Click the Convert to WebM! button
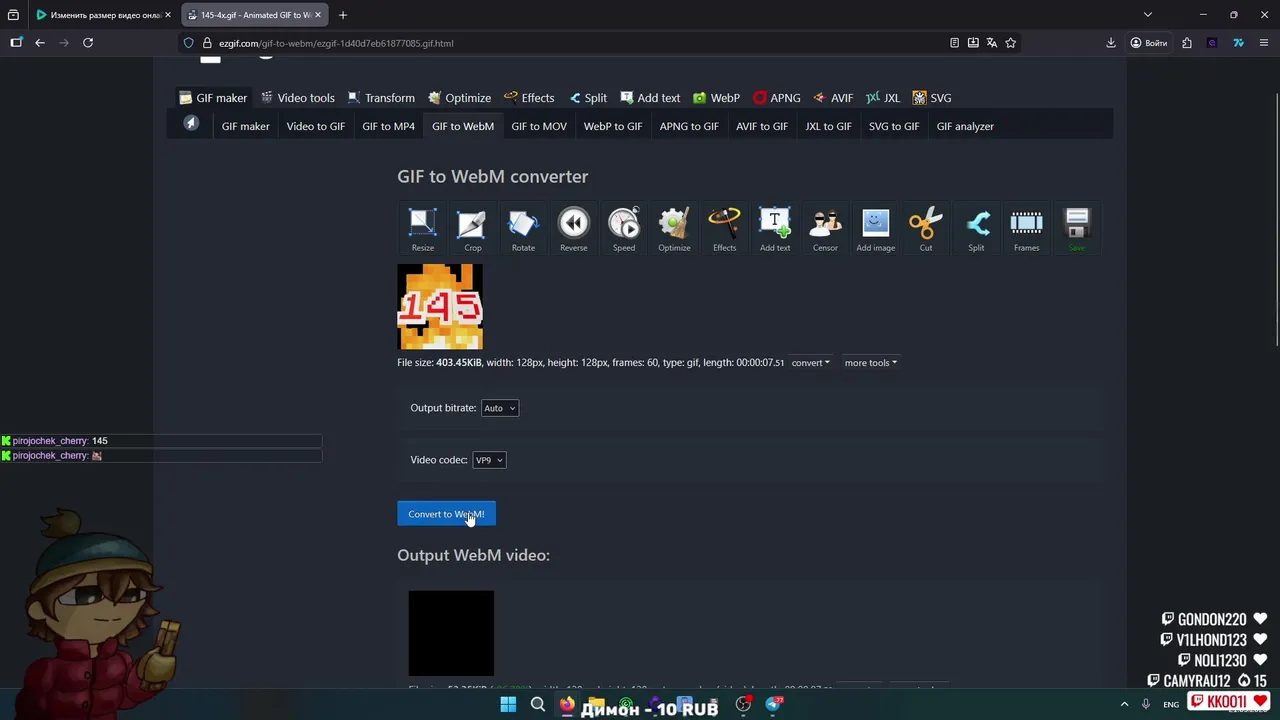The height and width of the screenshot is (720, 1280). 446,514
